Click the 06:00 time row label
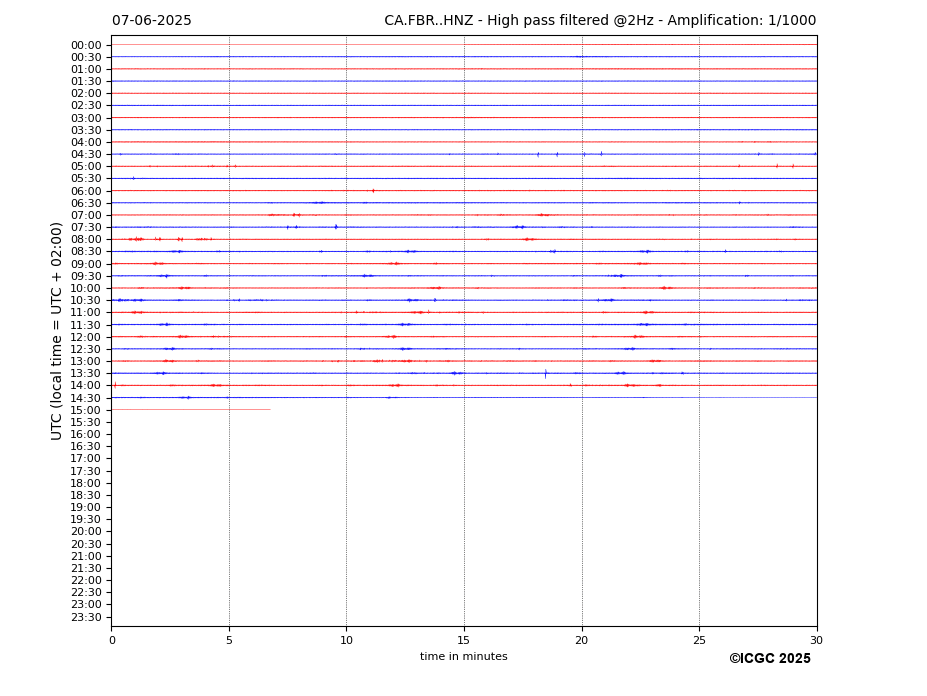The height and width of the screenshot is (696, 927). click(86, 192)
